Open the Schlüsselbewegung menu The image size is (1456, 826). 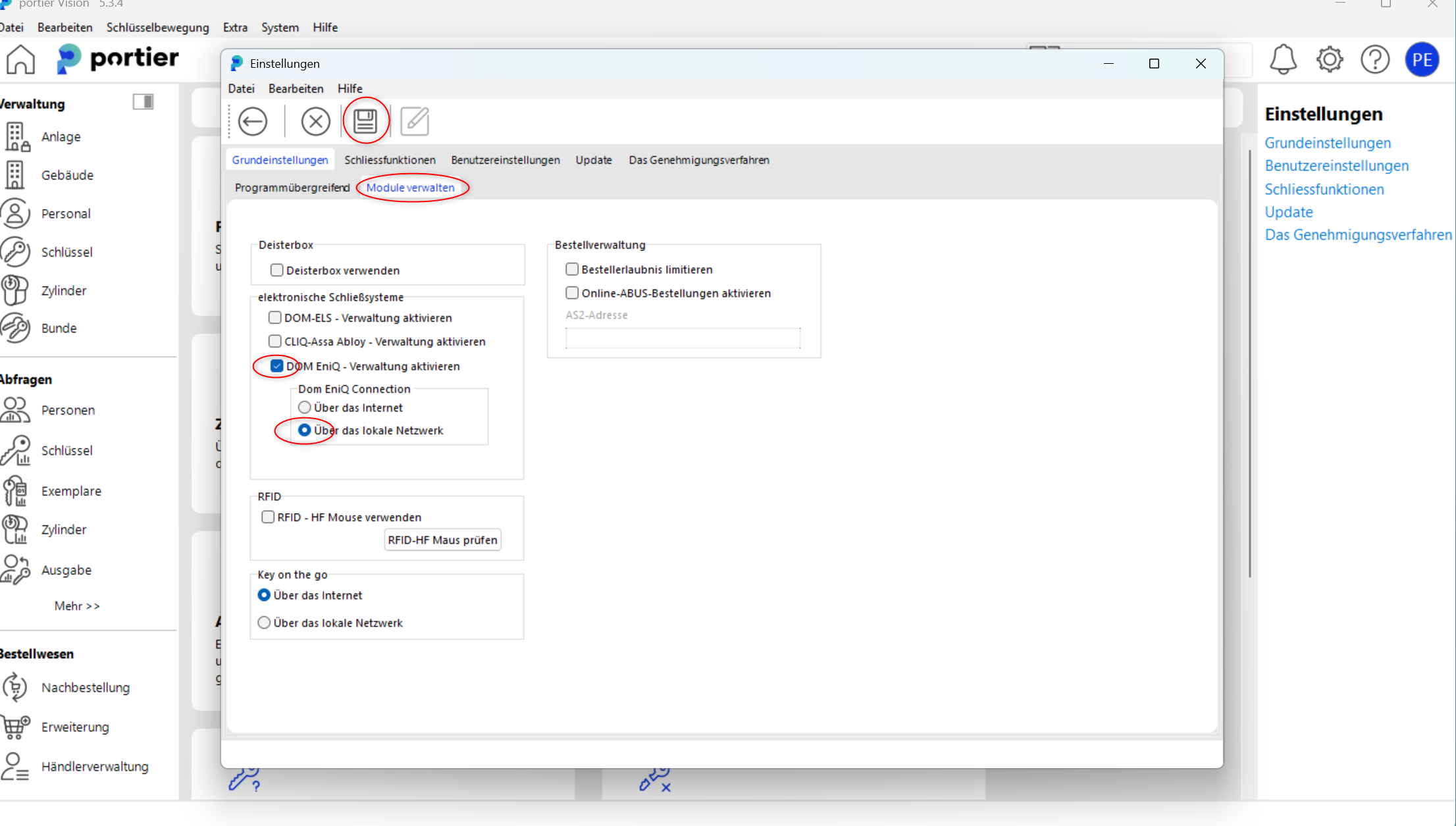[x=157, y=28]
